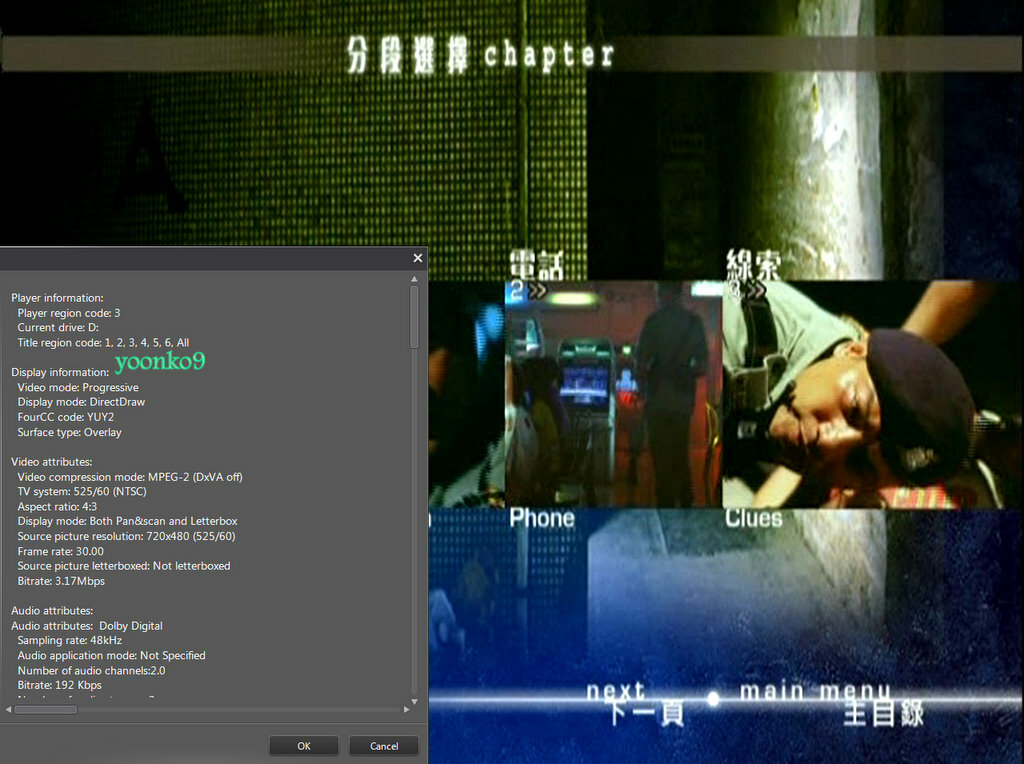1024x764 pixels.
Task: Click 'Video compression mode: MPEG-2 (DxVA off)'
Action: pos(130,477)
